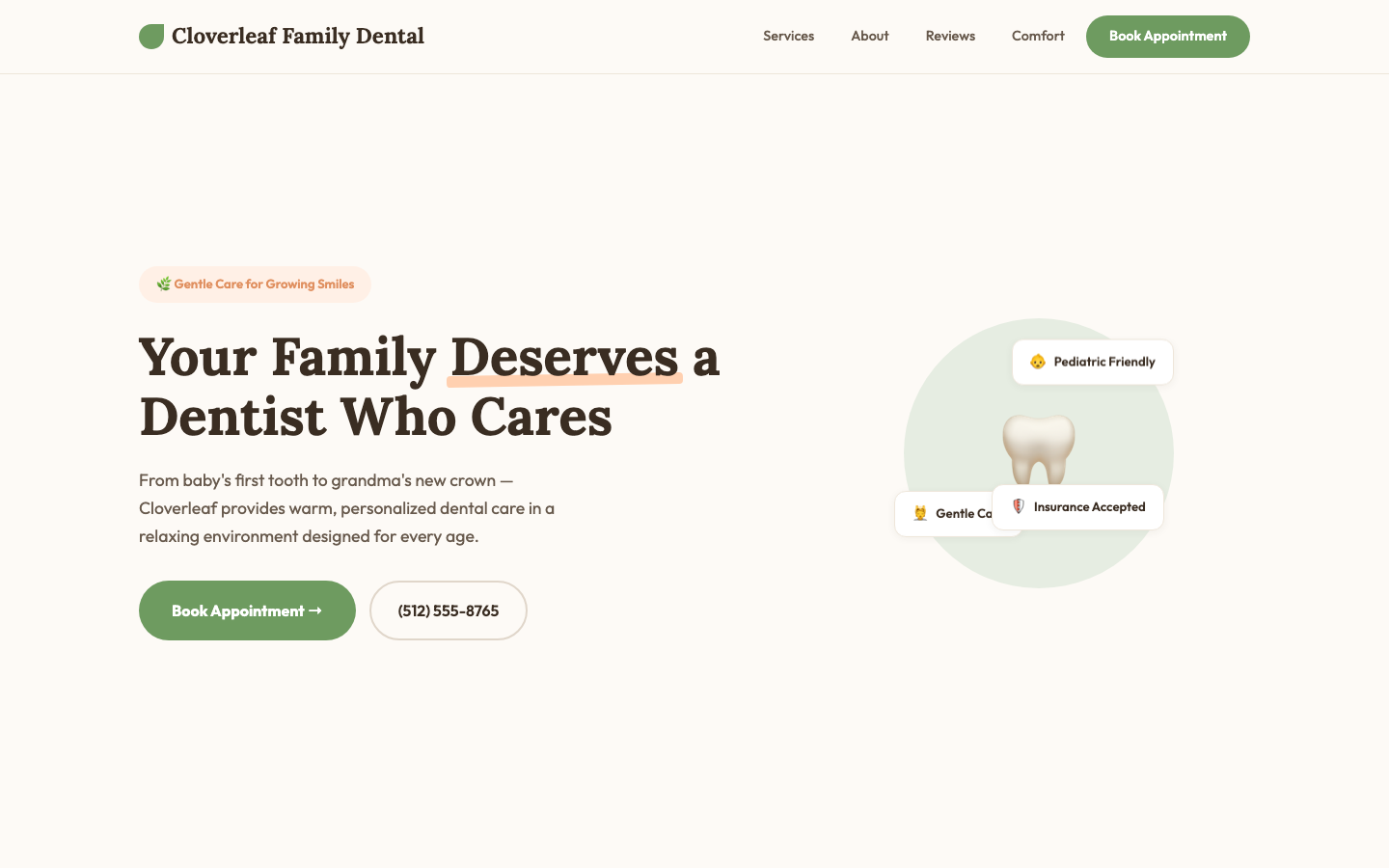Click the Pediatric Friendly floating card
The image size is (1389, 868).
1092,362
